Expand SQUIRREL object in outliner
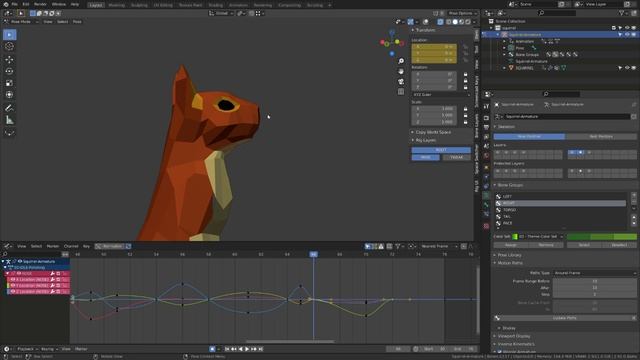This screenshot has height=360, width=640. point(504,68)
